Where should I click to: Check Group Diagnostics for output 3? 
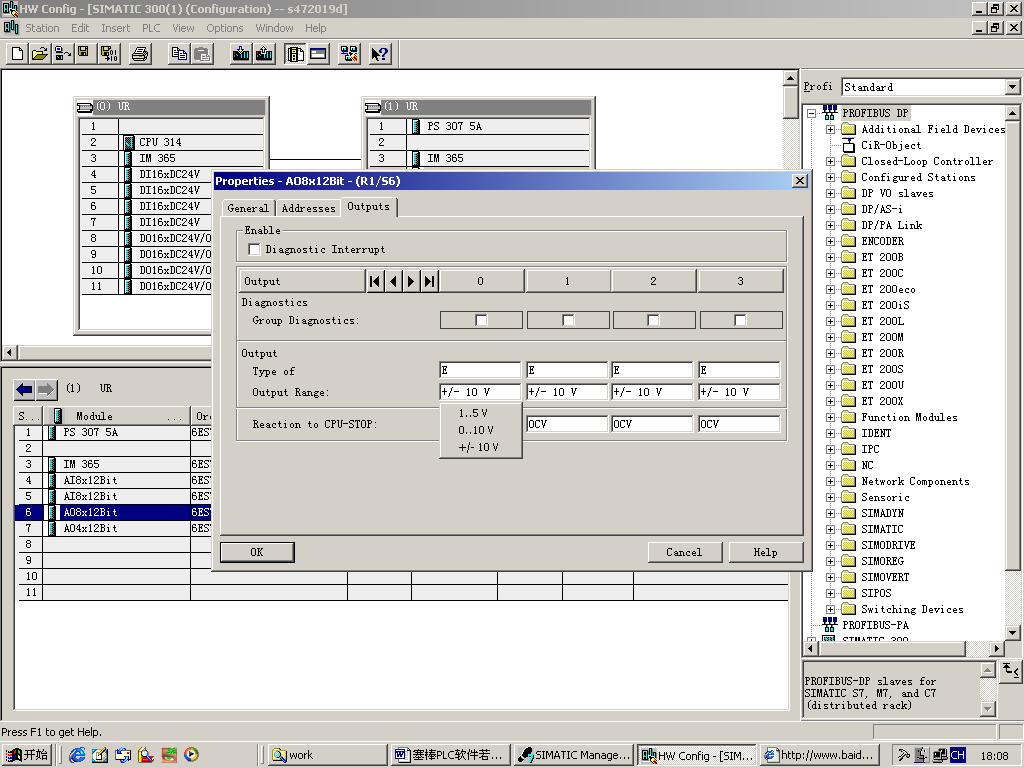pyautogui.click(x=740, y=320)
